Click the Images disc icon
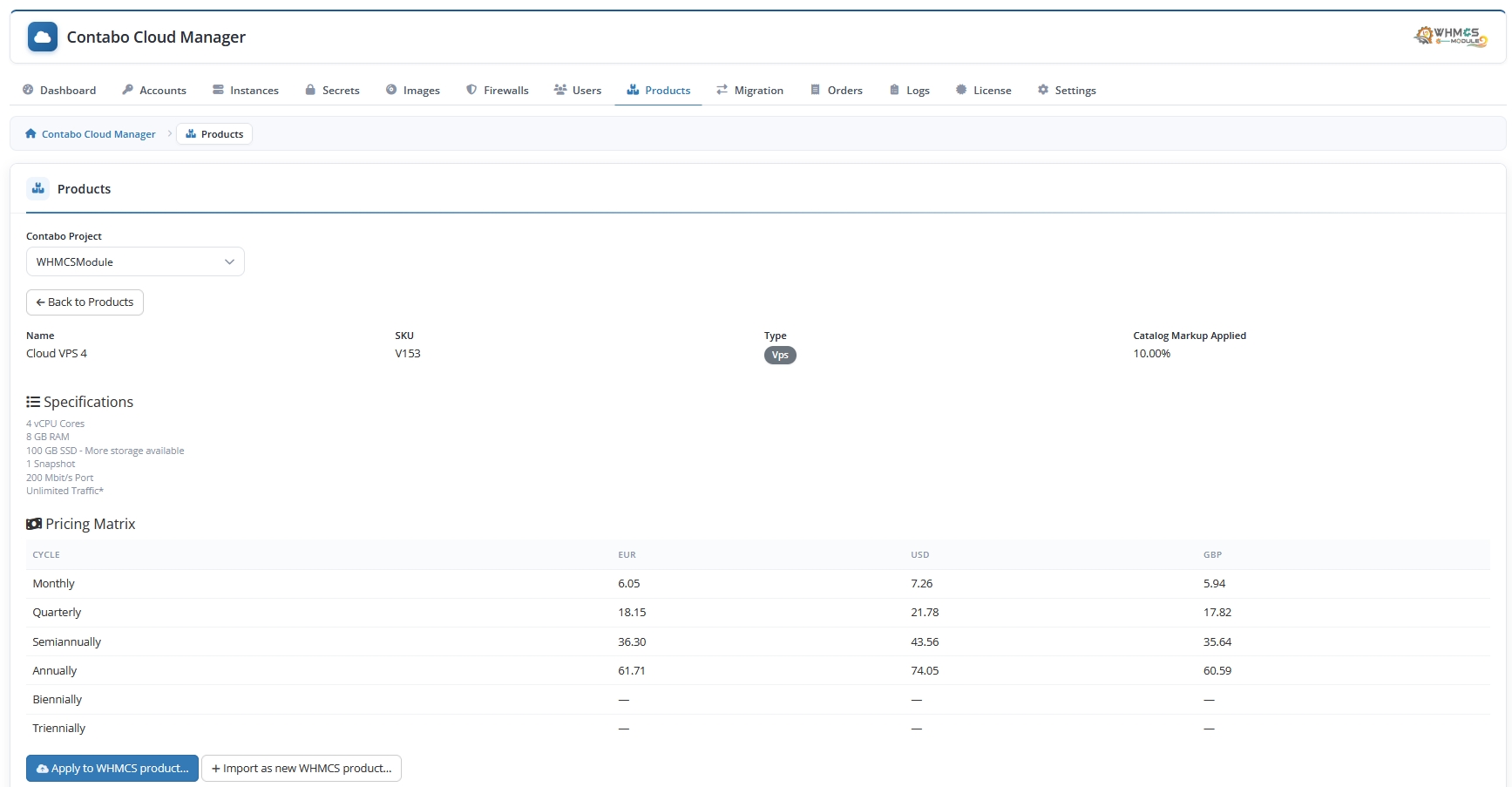Viewport: 1512px width, 787px height. (x=391, y=90)
